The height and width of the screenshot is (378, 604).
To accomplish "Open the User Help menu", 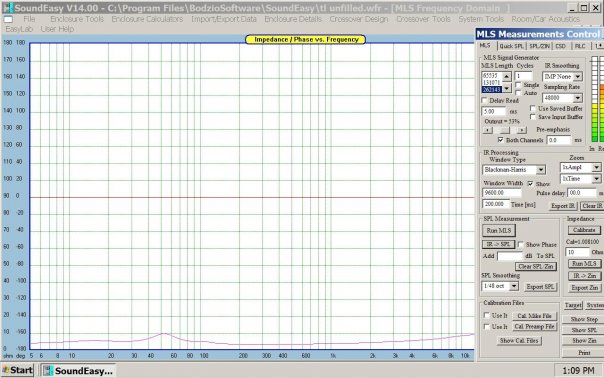I will point(57,29).
